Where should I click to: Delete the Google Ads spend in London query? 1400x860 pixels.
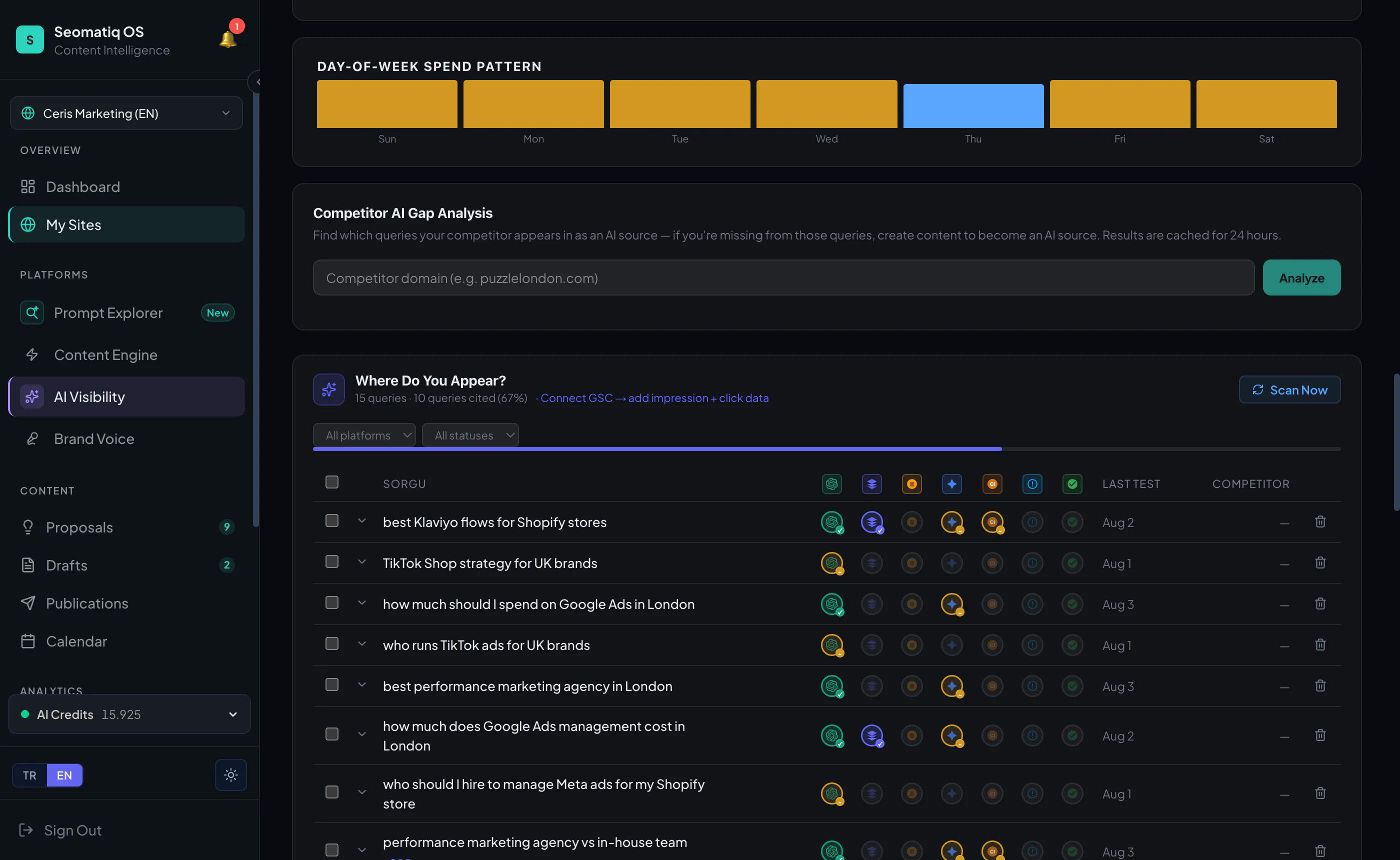point(1320,603)
